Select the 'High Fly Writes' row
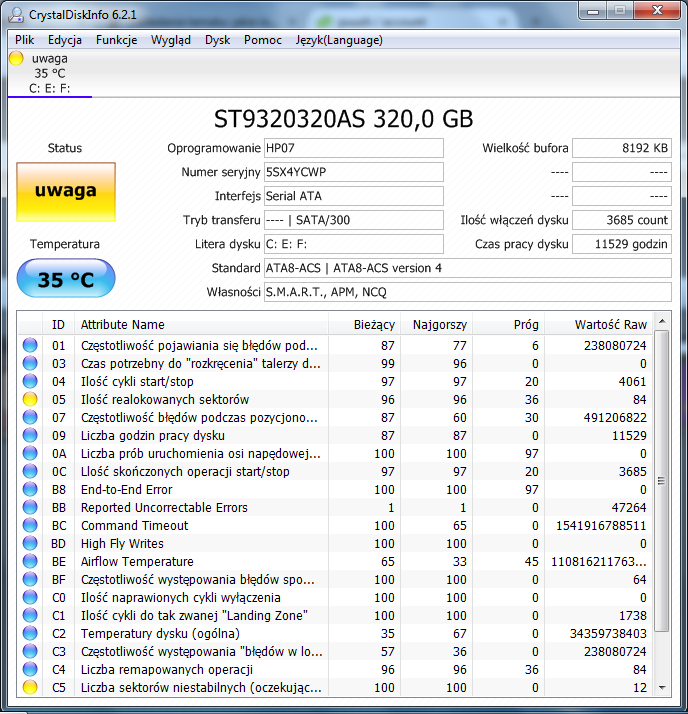Image resolution: width=688 pixels, height=714 pixels. [336, 543]
